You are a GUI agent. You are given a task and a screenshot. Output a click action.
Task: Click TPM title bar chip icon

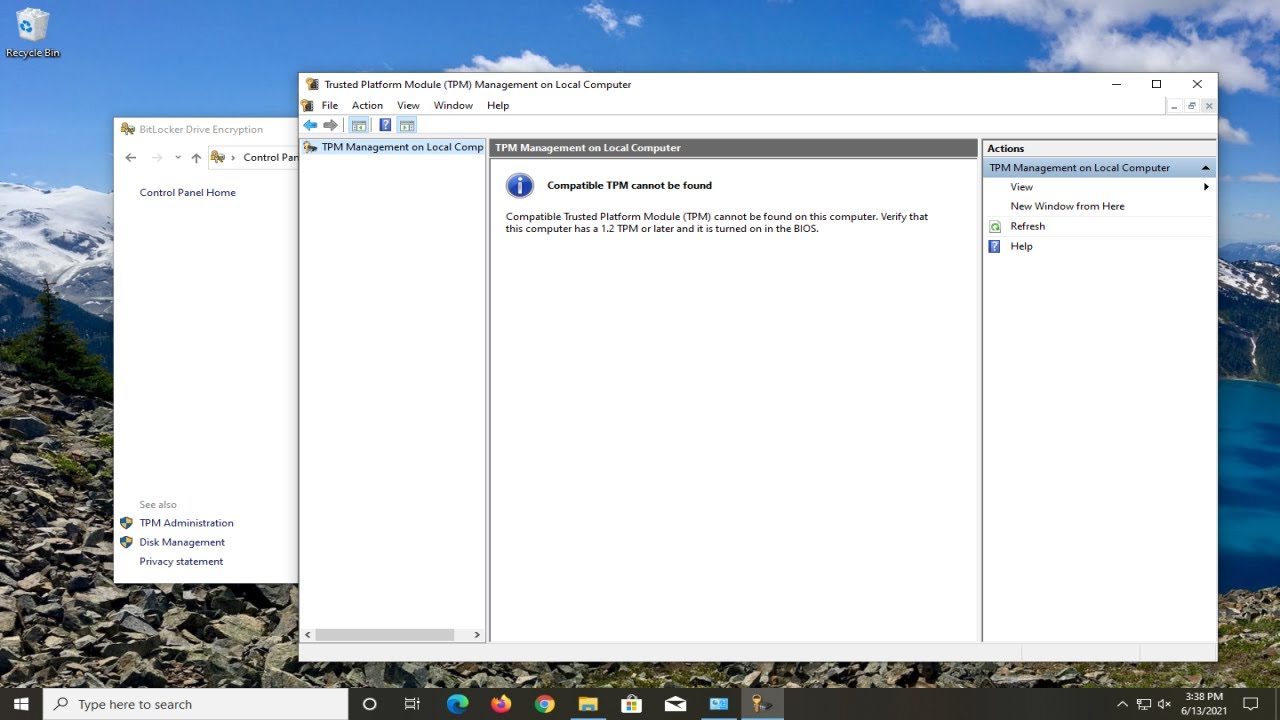[312, 84]
